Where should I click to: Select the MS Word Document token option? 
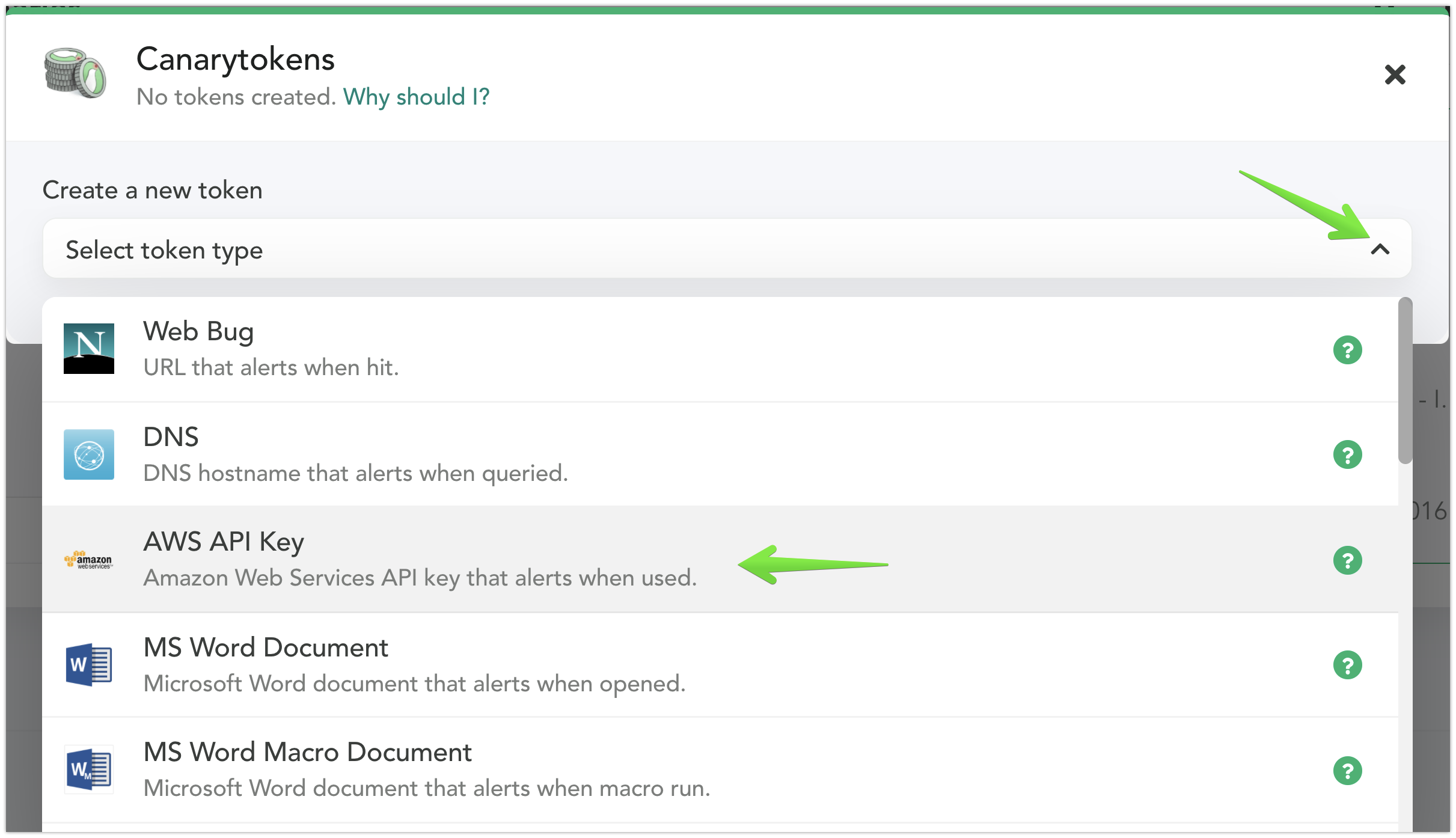720,665
